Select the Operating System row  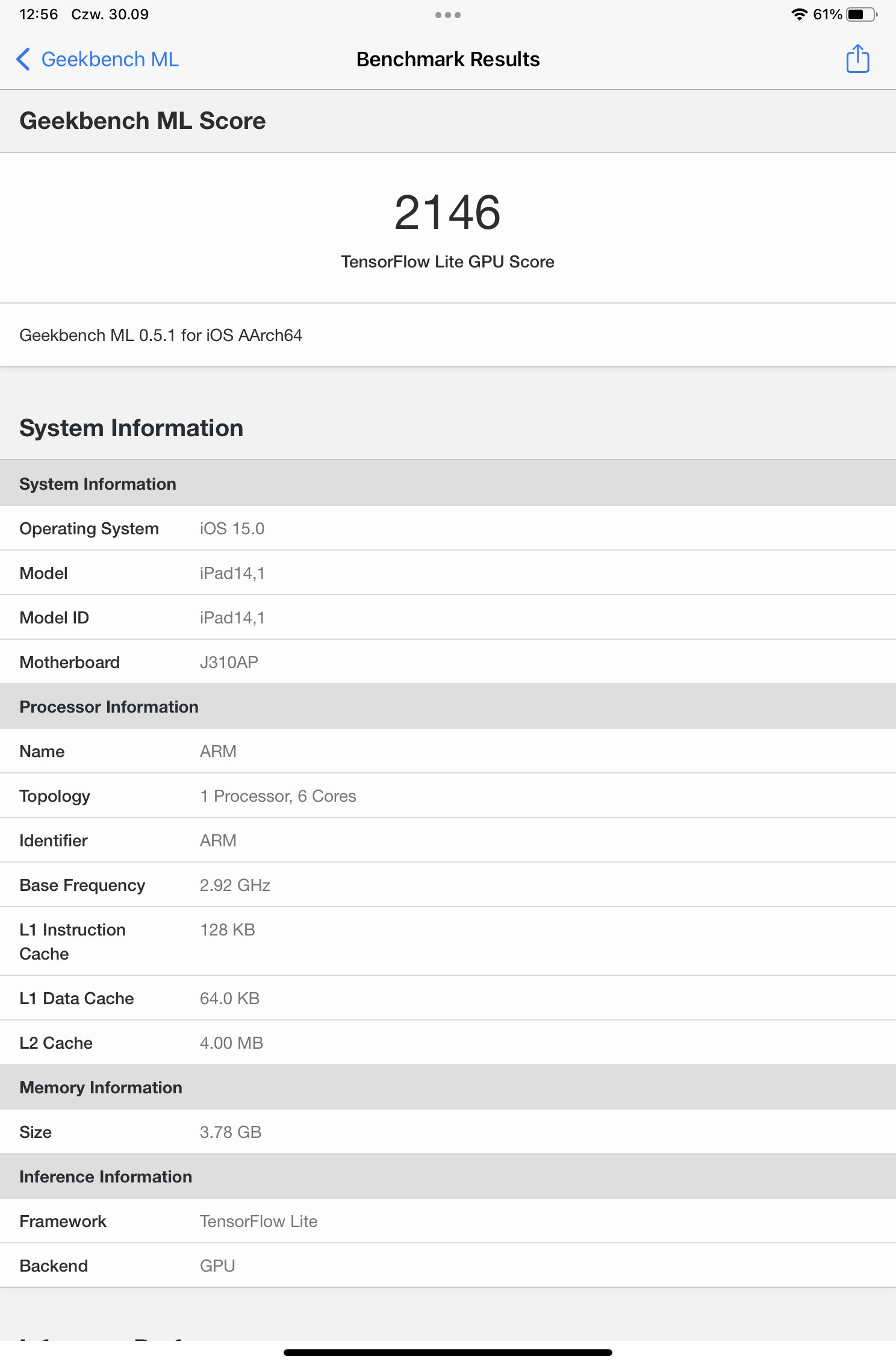[x=447, y=528]
